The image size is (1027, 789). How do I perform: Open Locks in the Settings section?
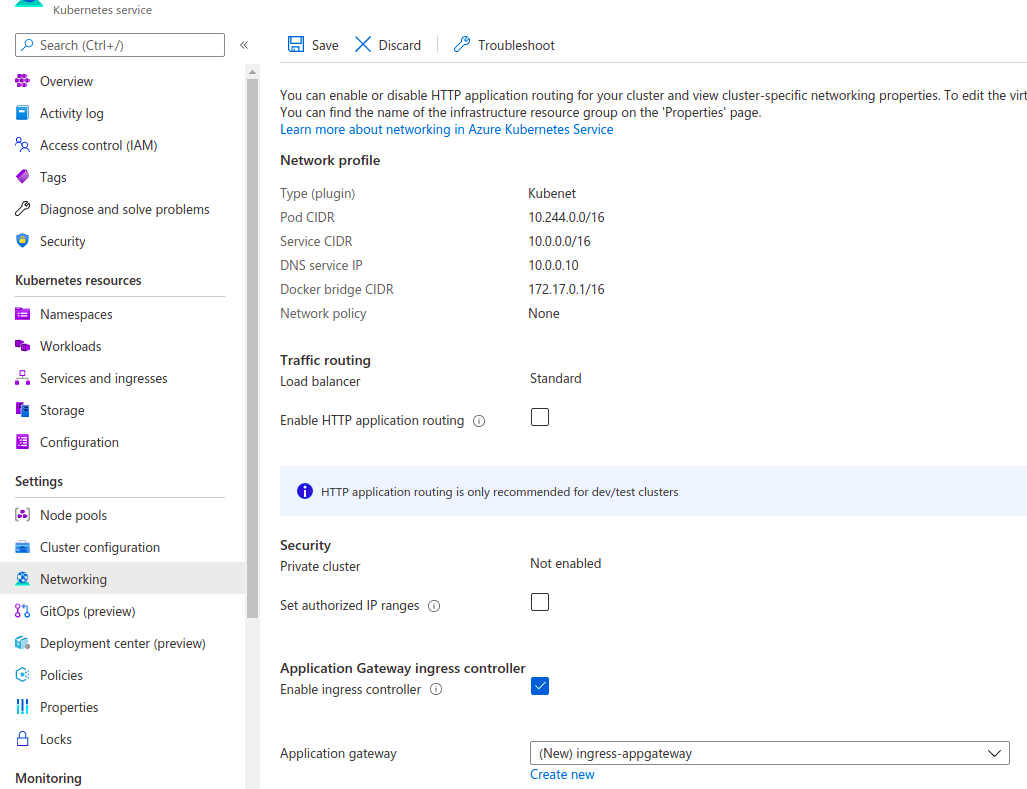pyautogui.click(x=56, y=740)
